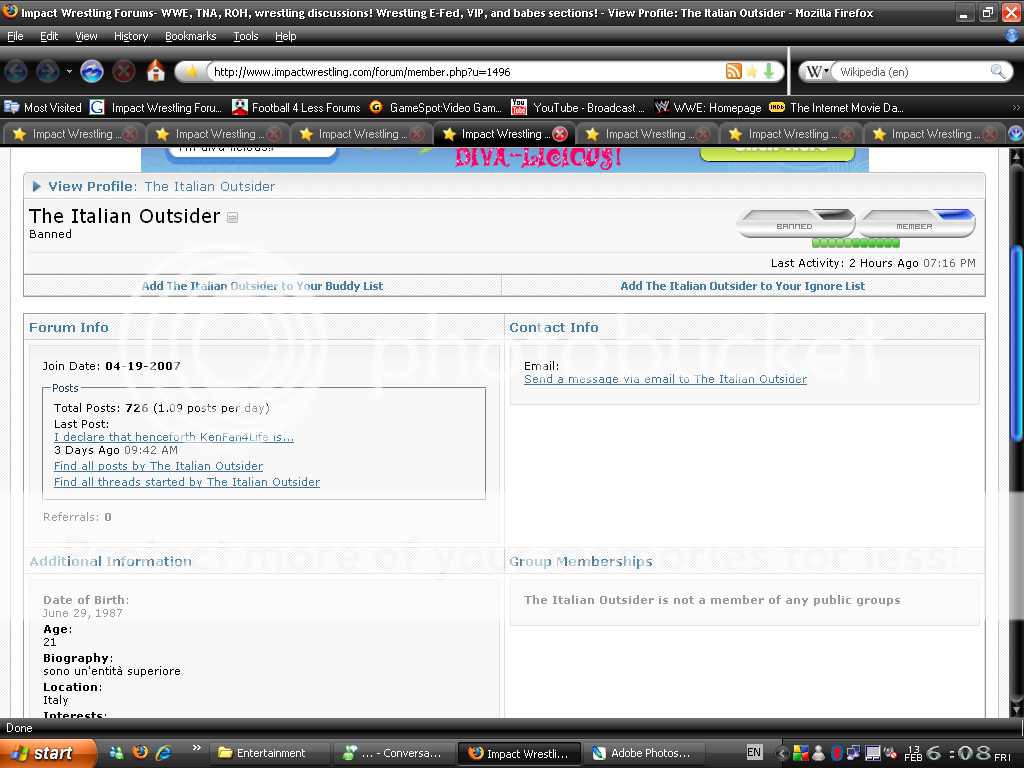
Task: Launch Internet Explorer from quick launch
Action: (x=163, y=752)
